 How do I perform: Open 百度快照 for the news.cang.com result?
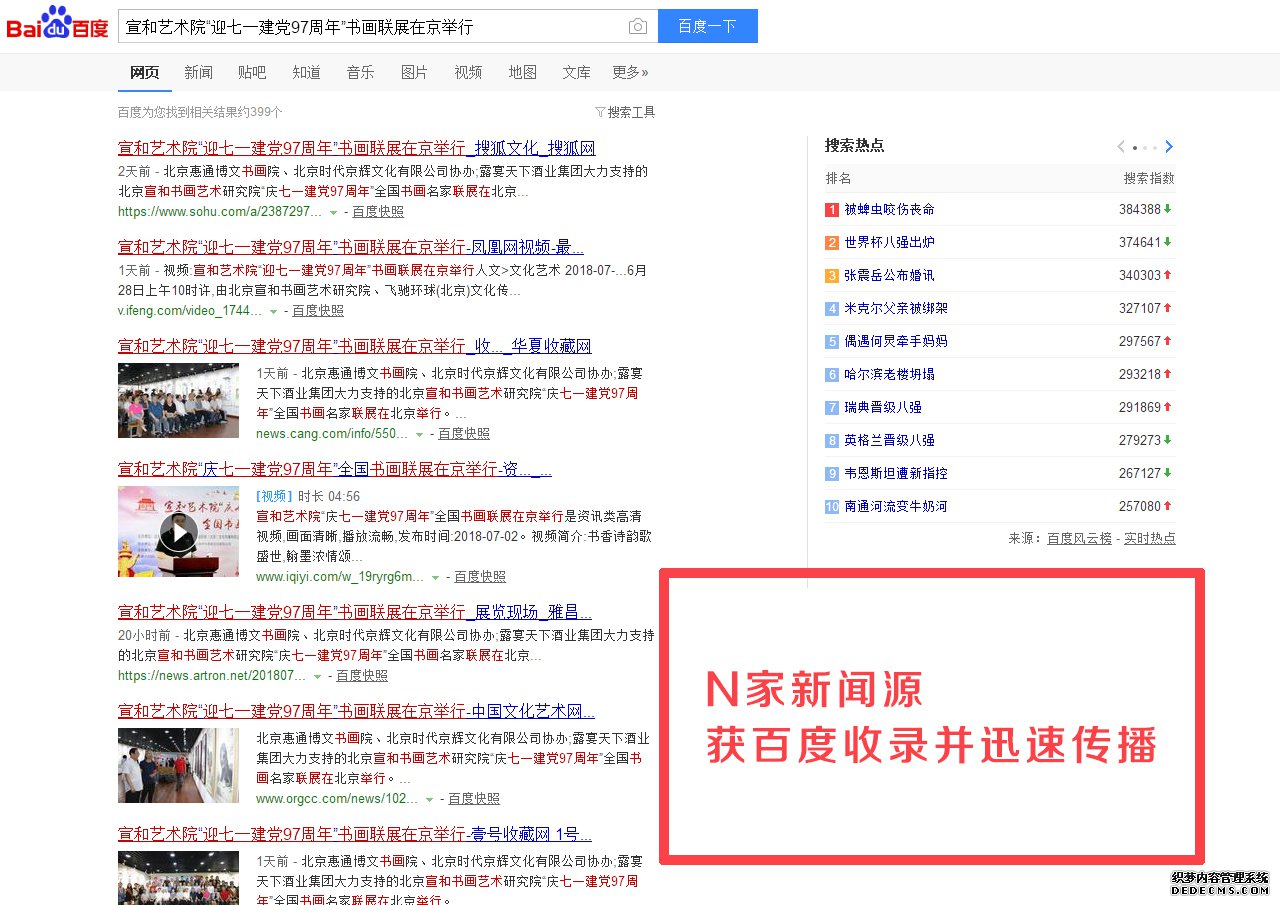[464, 434]
